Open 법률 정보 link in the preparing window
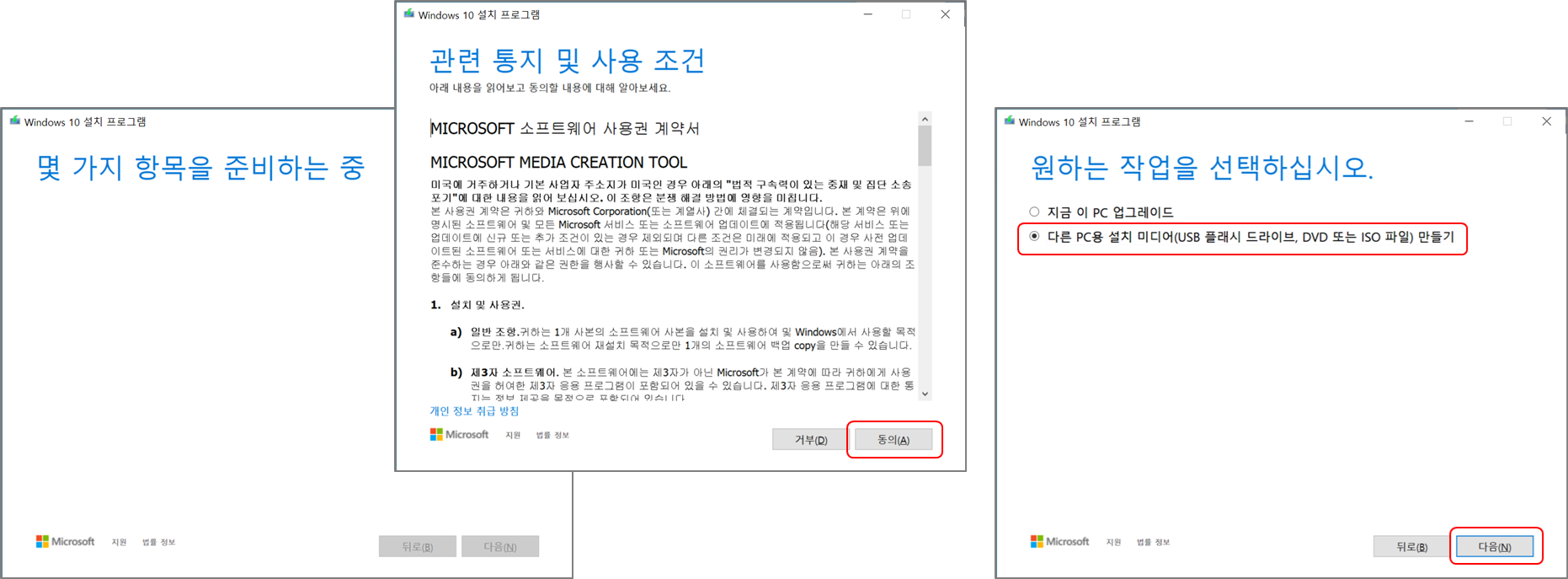The height and width of the screenshot is (579, 1568). point(158,542)
